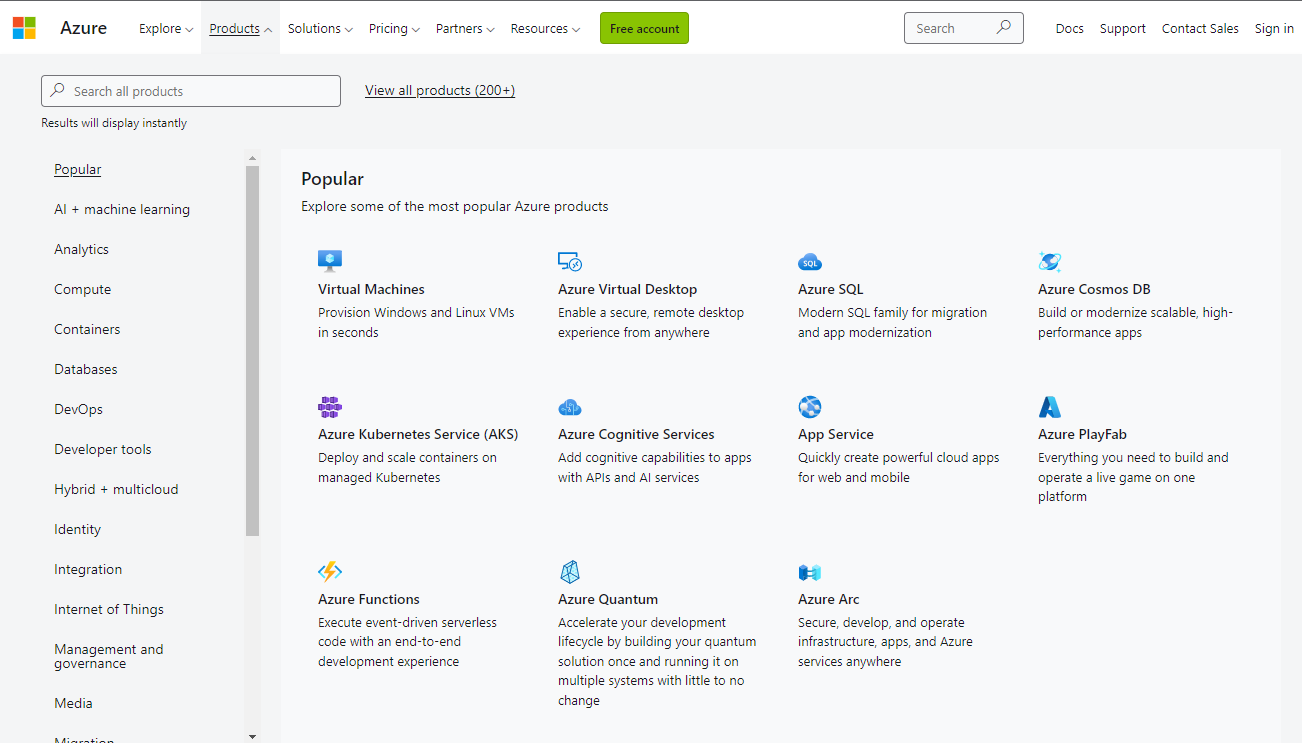The width and height of the screenshot is (1302, 743).
Task: Open the Pricing dropdown menu
Action: pyautogui.click(x=394, y=29)
